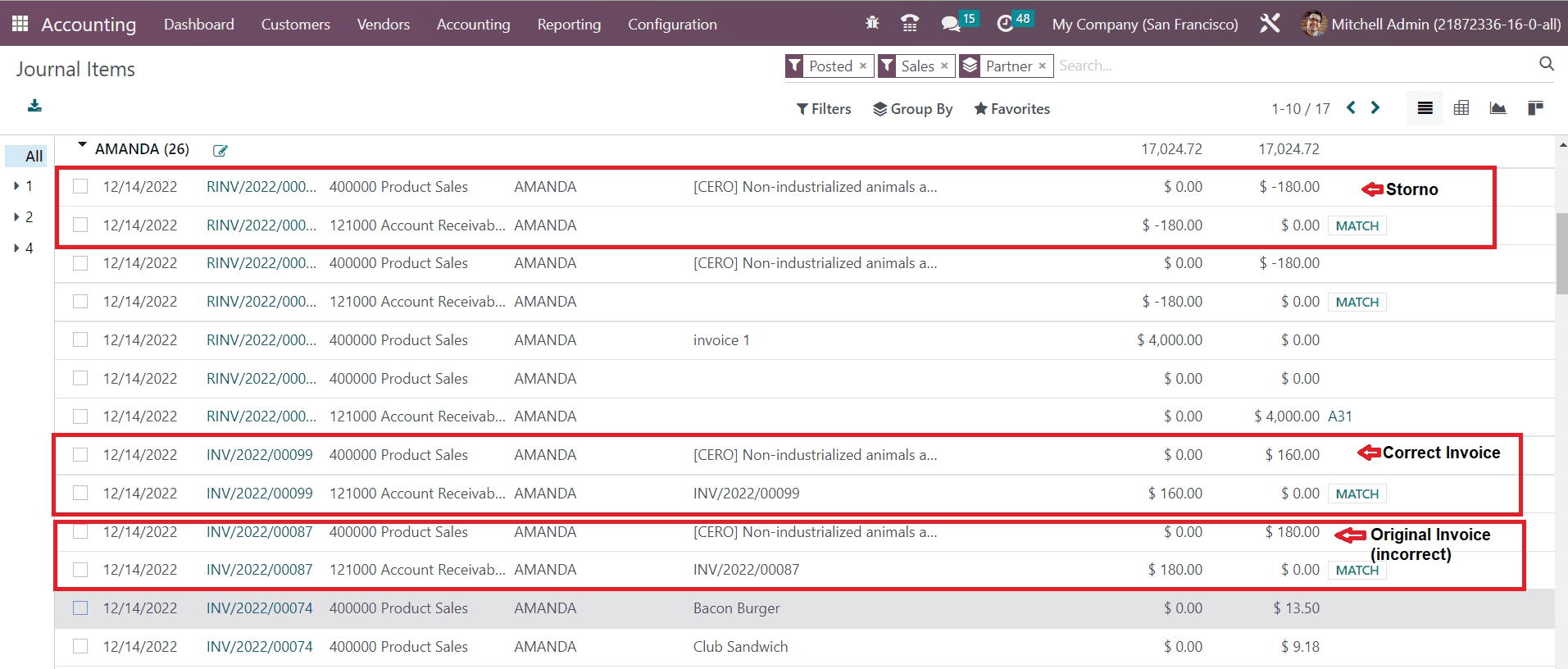Image resolution: width=1568 pixels, height=669 pixels.
Task: Open the apps grid menu icon
Action: [20, 24]
